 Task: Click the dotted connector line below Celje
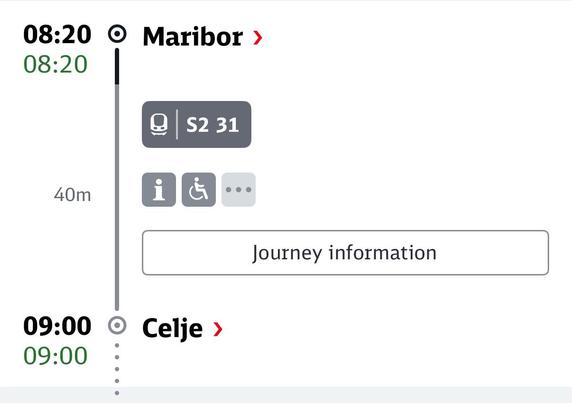[x=117, y=369]
